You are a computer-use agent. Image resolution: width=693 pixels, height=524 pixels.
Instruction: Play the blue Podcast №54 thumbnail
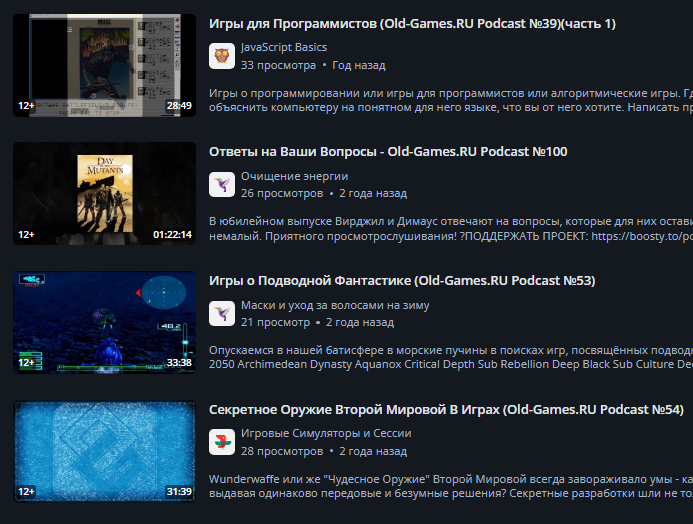pyautogui.click(x=105, y=451)
